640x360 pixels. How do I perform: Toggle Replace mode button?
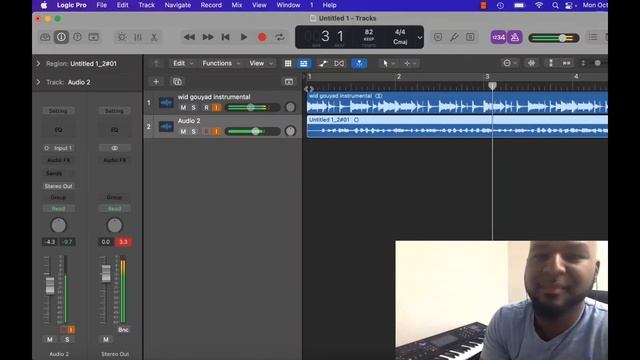point(438,37)
